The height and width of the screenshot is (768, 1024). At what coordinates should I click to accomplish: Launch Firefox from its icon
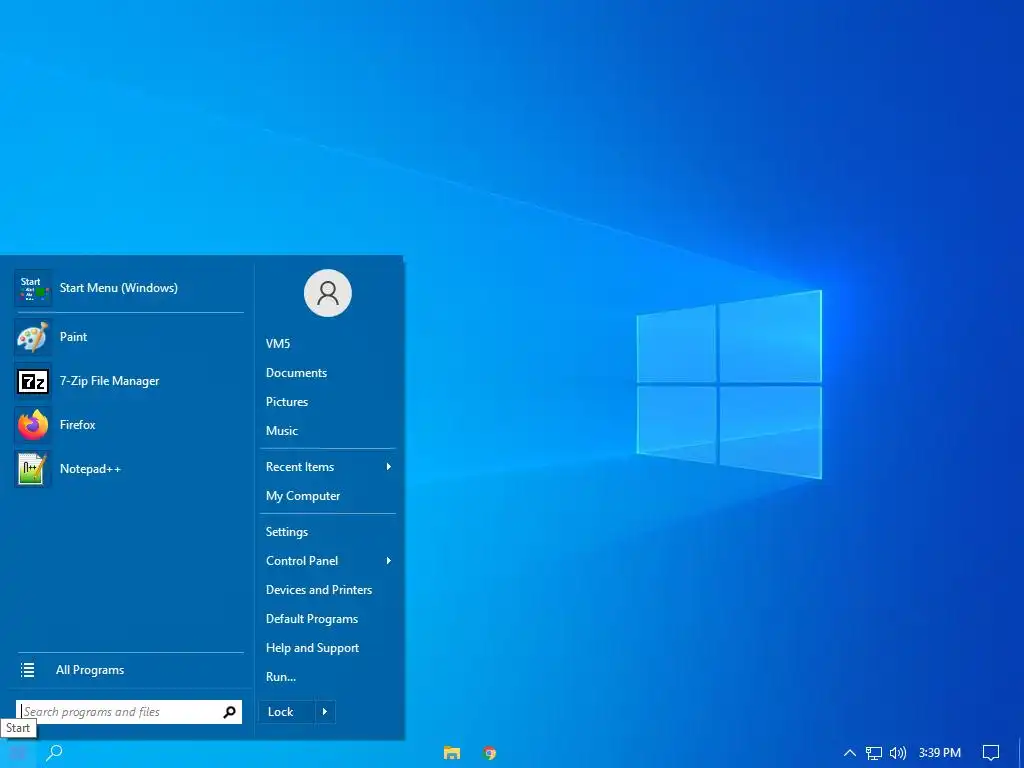(x=33, y=425)
